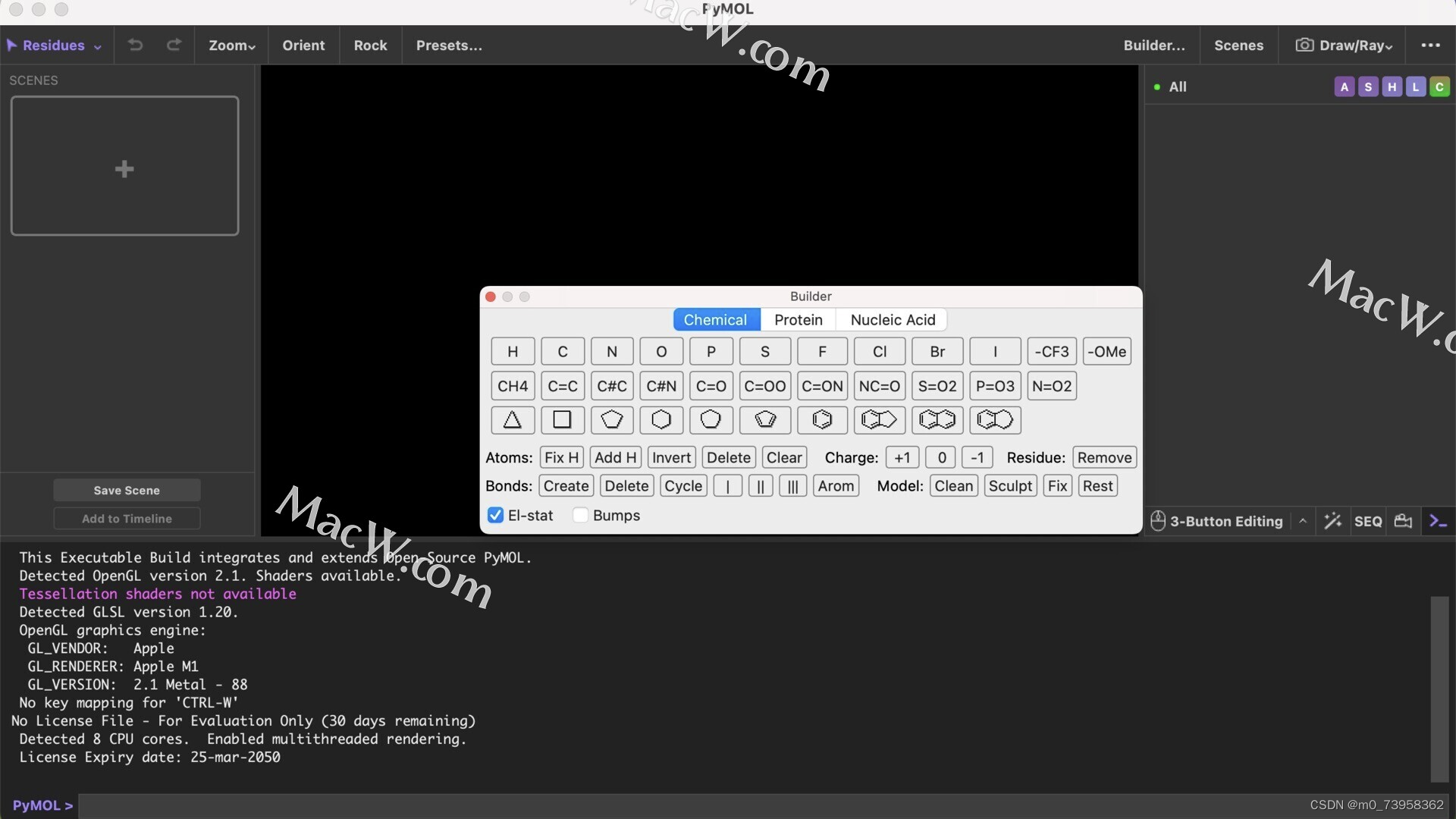Screen dimensions: 1456x819
Task: Select the cyclopropane triangle fragment
Action: tap(513, 420)
